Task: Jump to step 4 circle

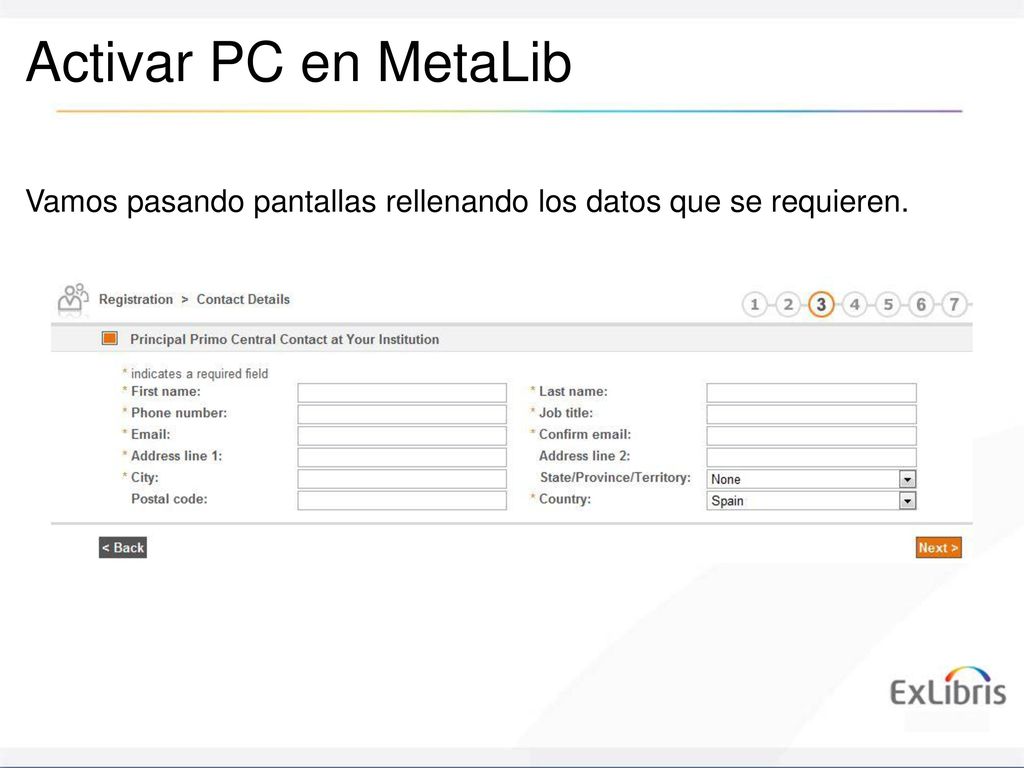Action: 854,304
